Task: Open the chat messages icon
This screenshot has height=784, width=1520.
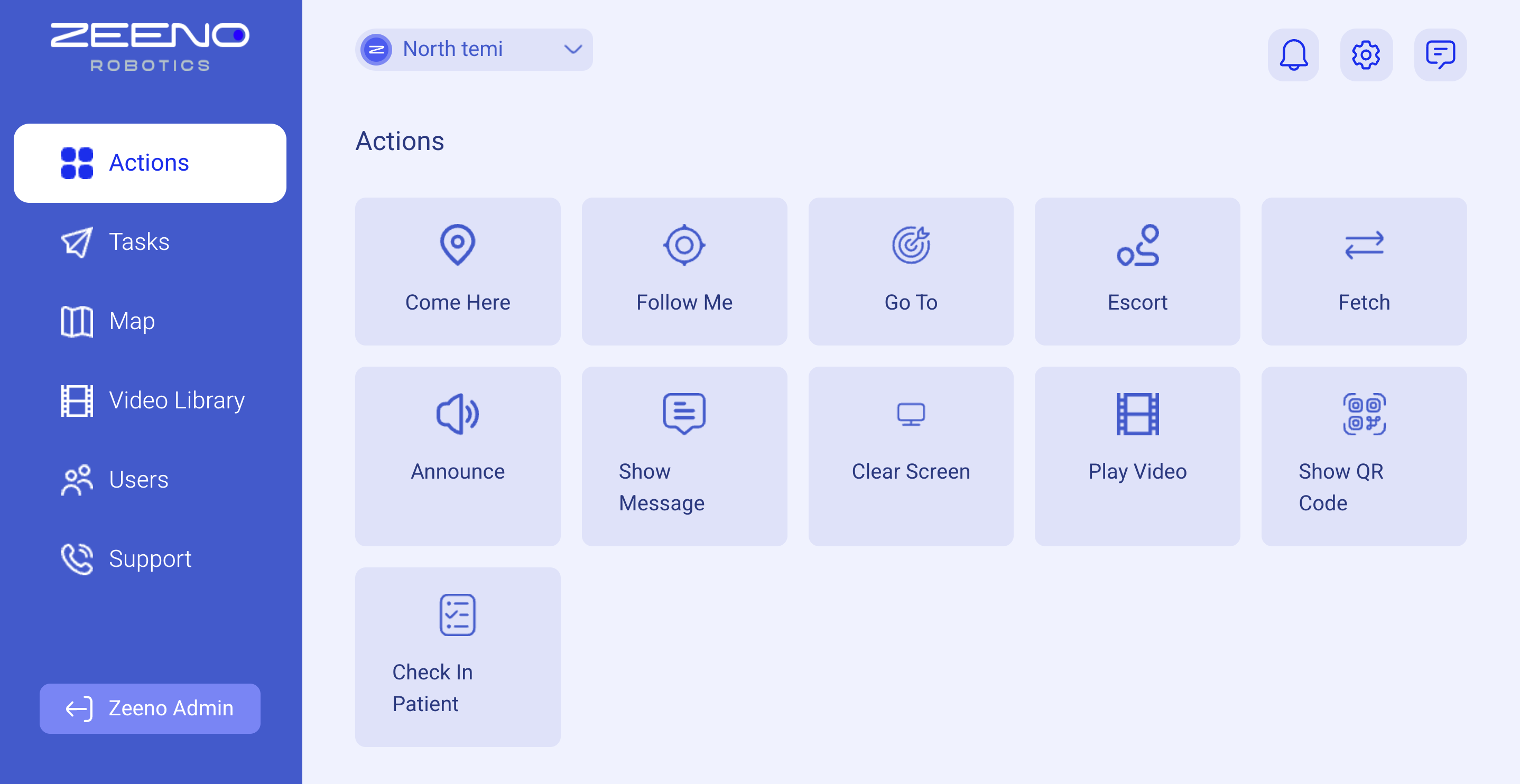Action: coord(1439,55)
